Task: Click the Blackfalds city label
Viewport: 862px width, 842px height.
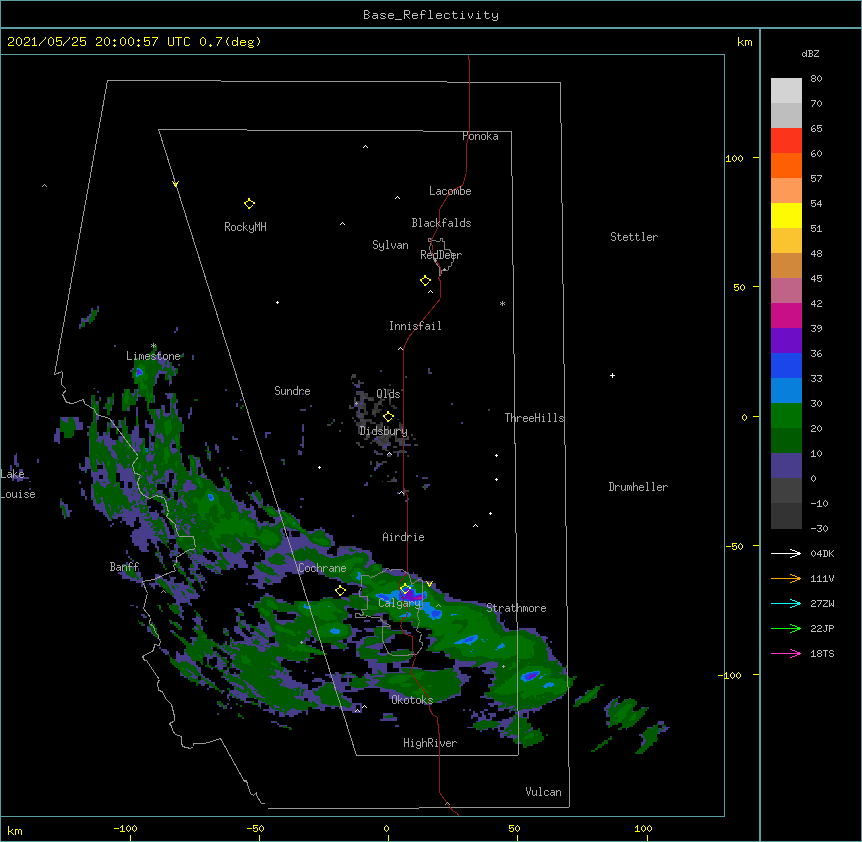Action: point(441,223)
